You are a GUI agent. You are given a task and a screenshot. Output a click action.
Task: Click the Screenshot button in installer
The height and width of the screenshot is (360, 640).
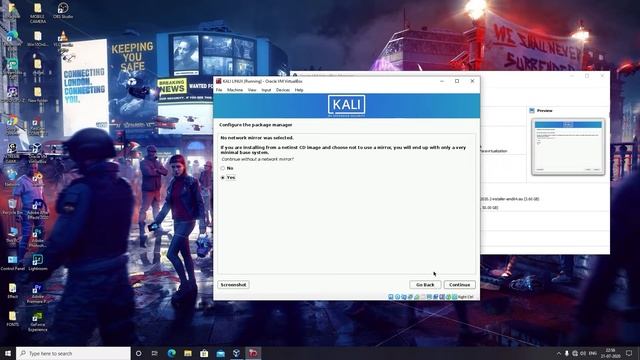(x=233, y=284)
